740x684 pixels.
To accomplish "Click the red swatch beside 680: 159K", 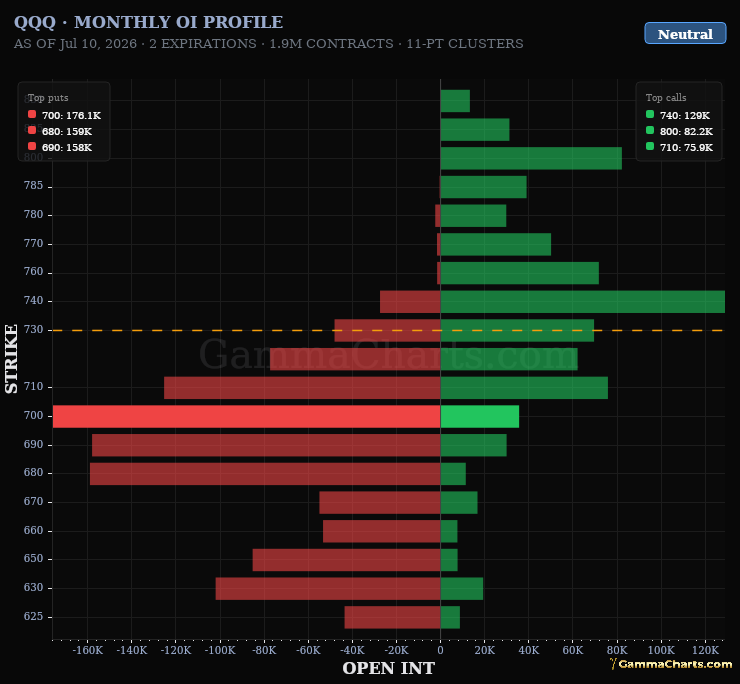I will pos(32,130).
